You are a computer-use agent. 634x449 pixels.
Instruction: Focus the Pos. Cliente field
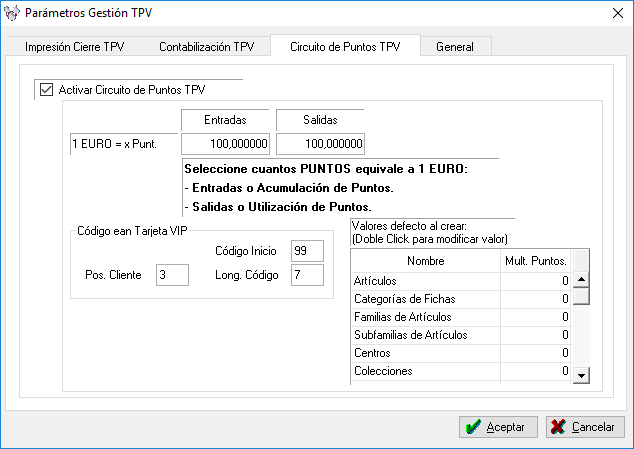coord(172,275)
